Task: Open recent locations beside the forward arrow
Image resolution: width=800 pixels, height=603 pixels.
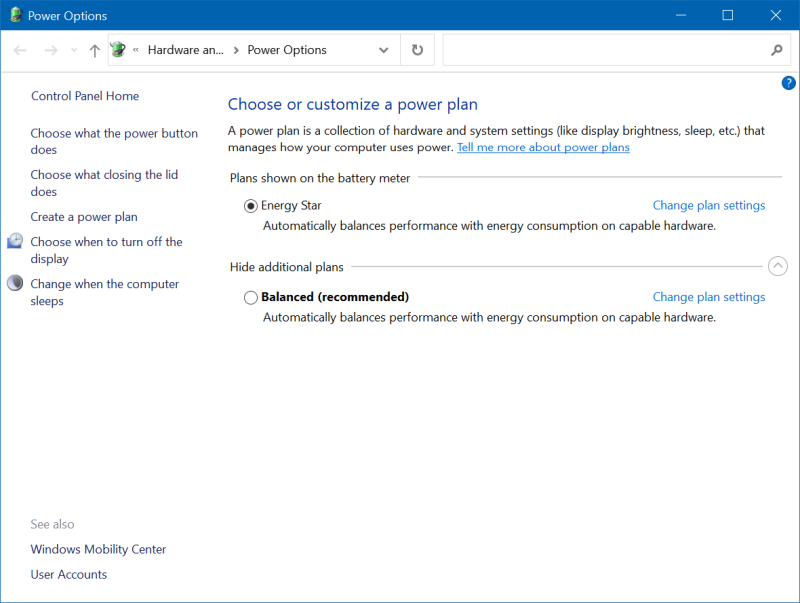Action: (73, 49)
